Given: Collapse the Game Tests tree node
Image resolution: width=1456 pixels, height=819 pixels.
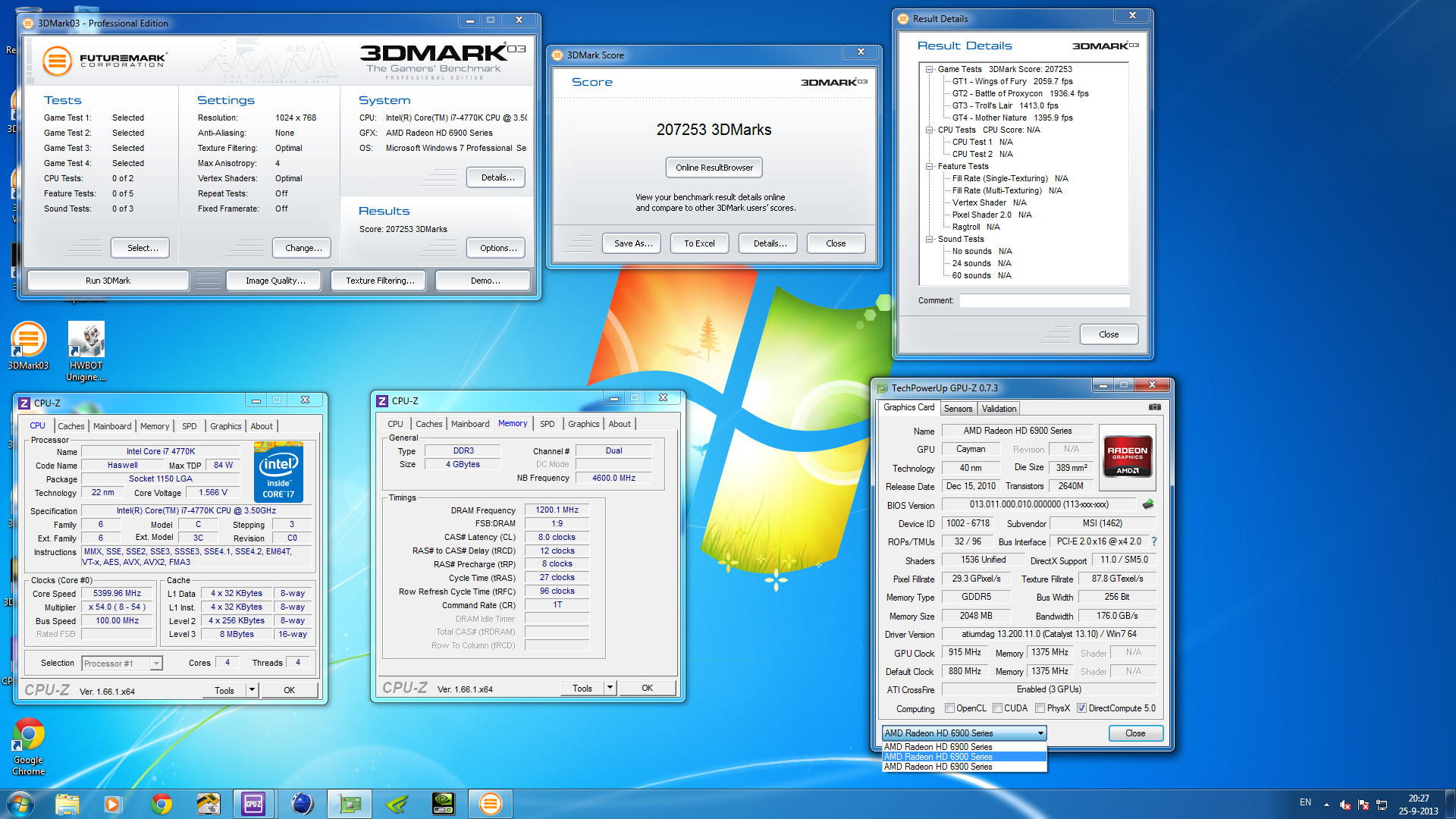Looking at the screenshot, I should [x=929, y=69].
